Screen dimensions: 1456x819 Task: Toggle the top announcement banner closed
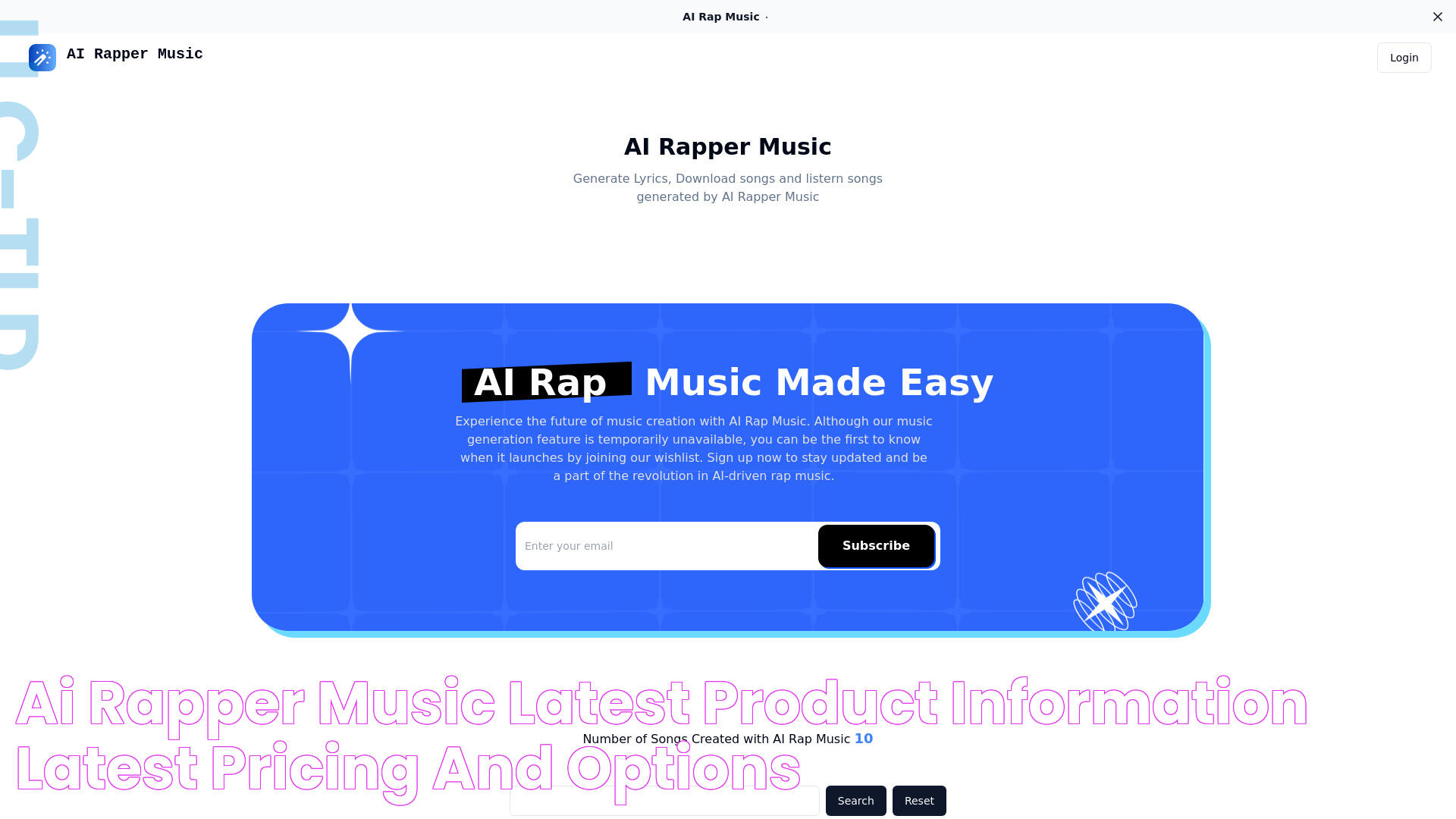coord(1437,16)
